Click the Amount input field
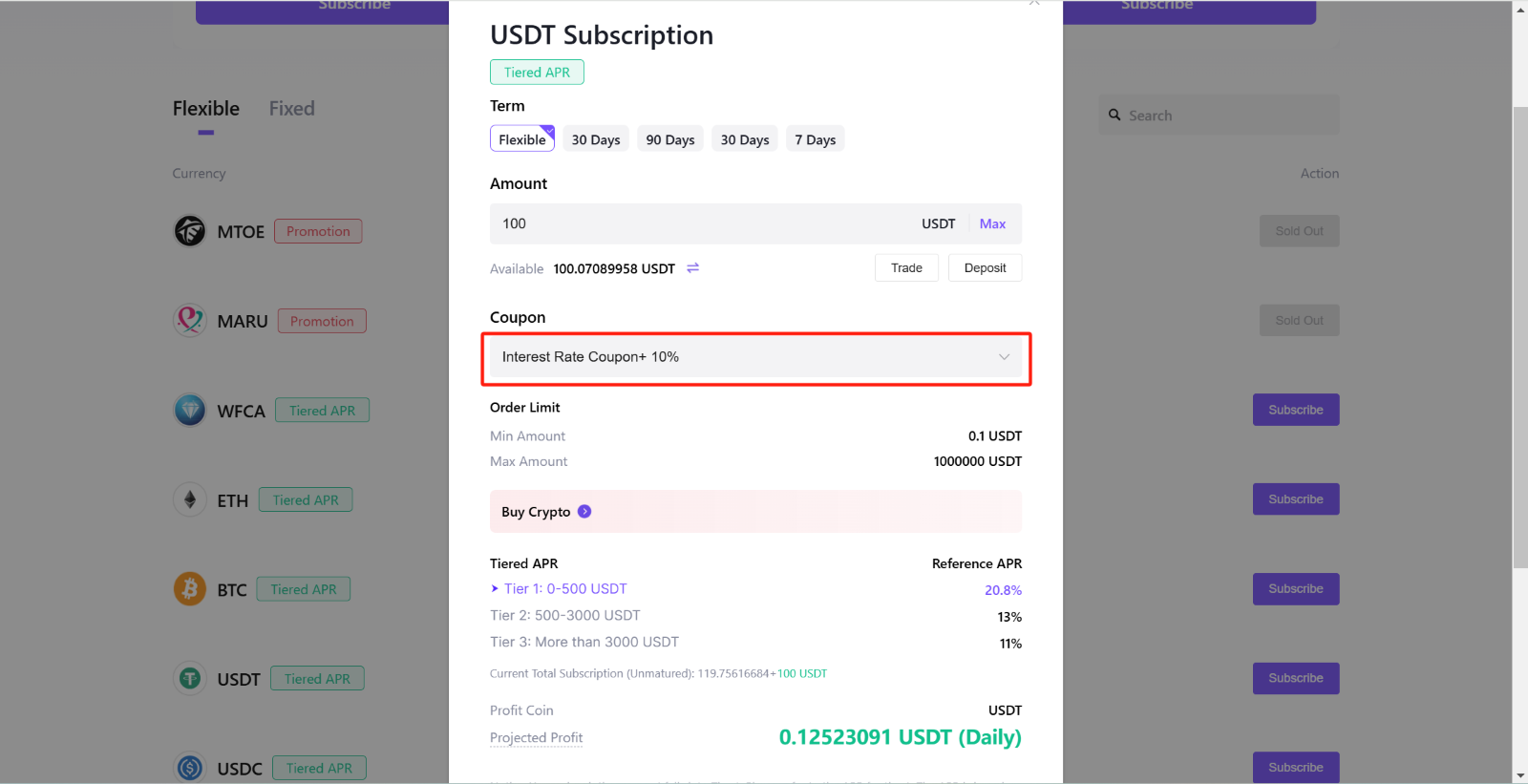 [702, 223]
